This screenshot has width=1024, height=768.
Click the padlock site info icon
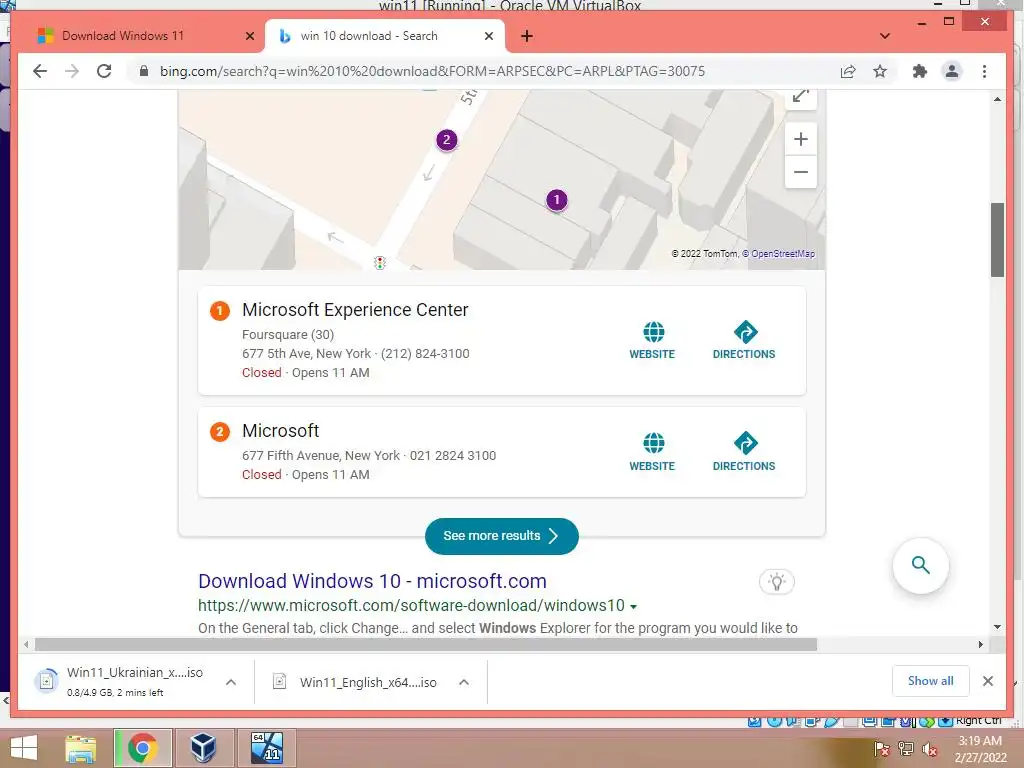tap(144, 71)
